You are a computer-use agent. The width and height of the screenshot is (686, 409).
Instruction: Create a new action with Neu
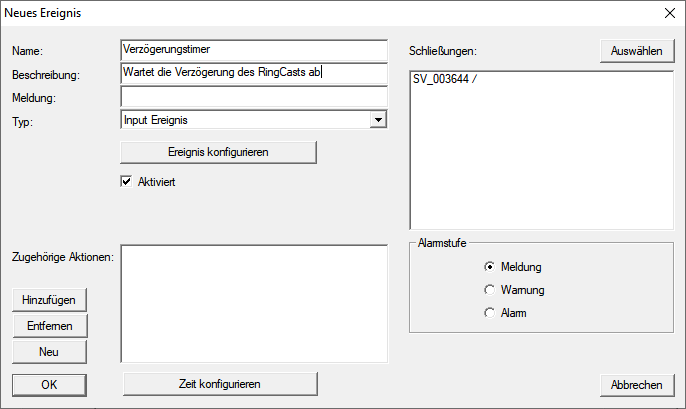pos(49,352)
